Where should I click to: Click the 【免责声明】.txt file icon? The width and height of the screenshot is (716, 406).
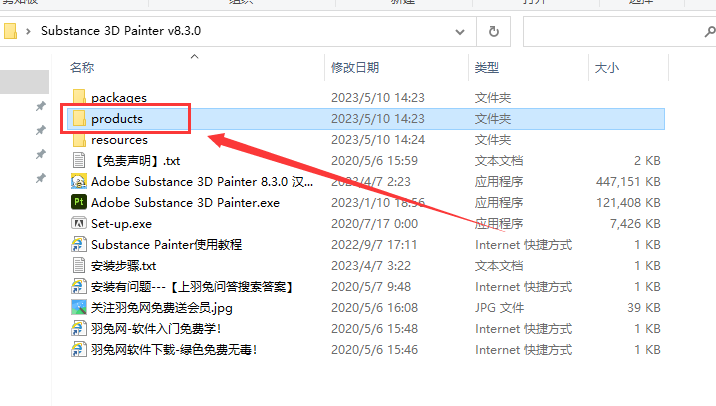click(79, 160)
